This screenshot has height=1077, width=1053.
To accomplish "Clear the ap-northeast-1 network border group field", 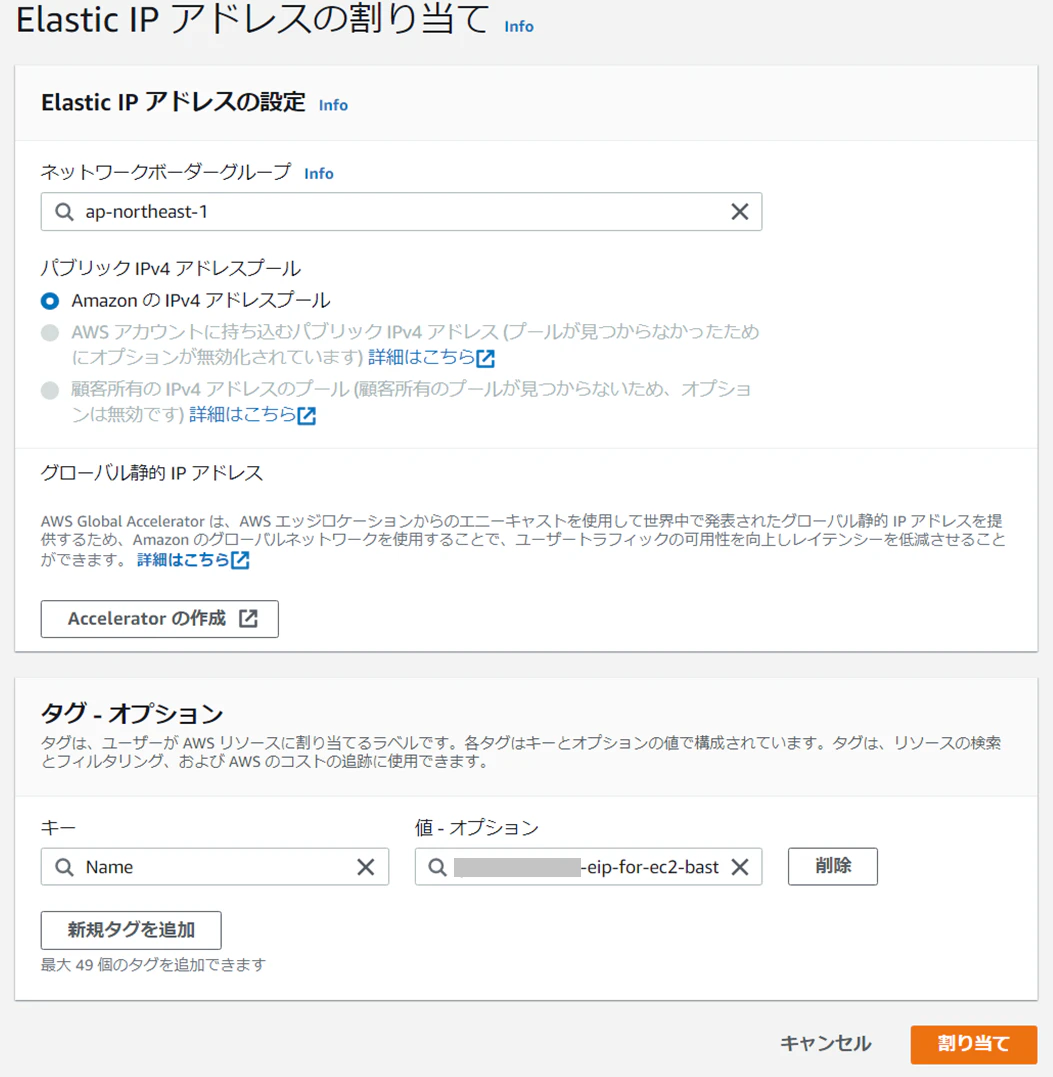I will pos(740,212).
